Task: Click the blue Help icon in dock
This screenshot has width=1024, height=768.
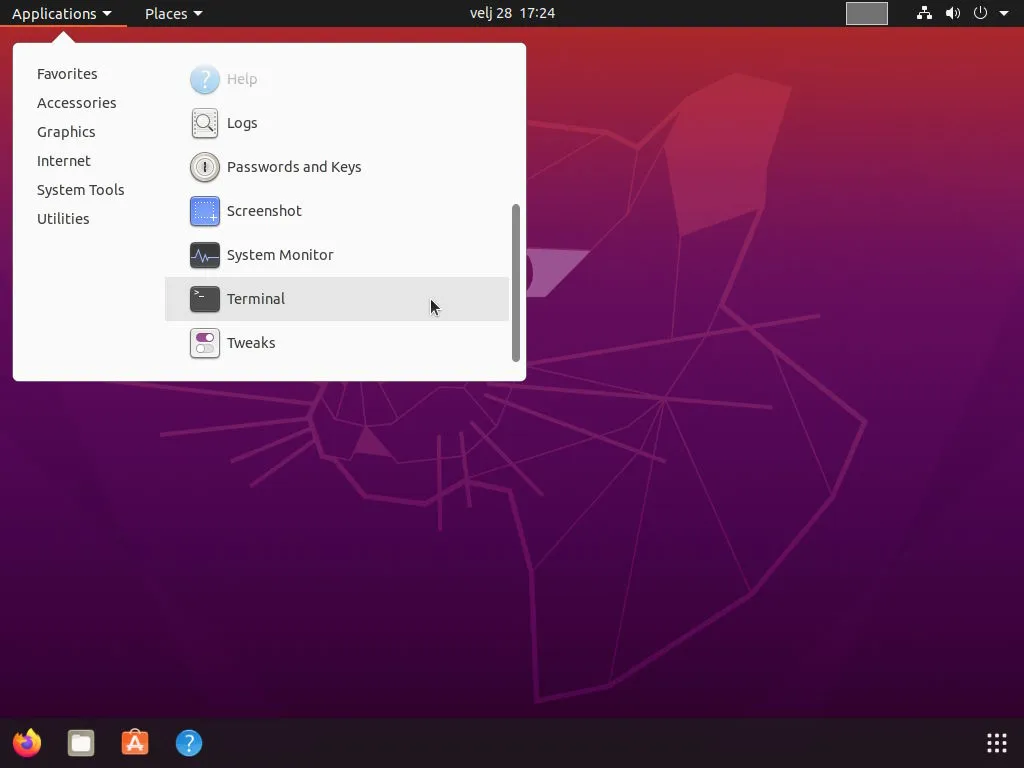Action: click(x=189, y=743)
